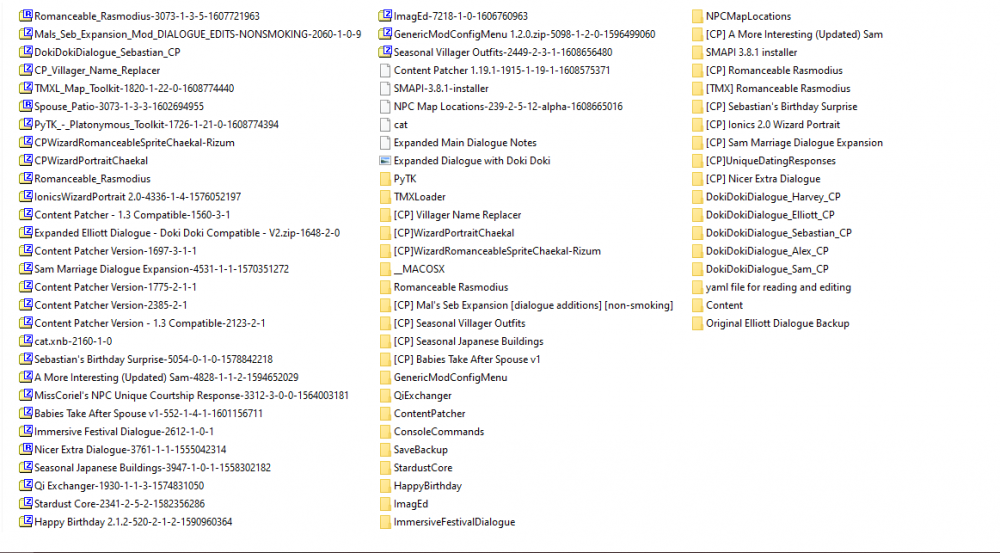
Task: Click the Romanceable_Rasmodius archive name
Action: click(92, 179)
